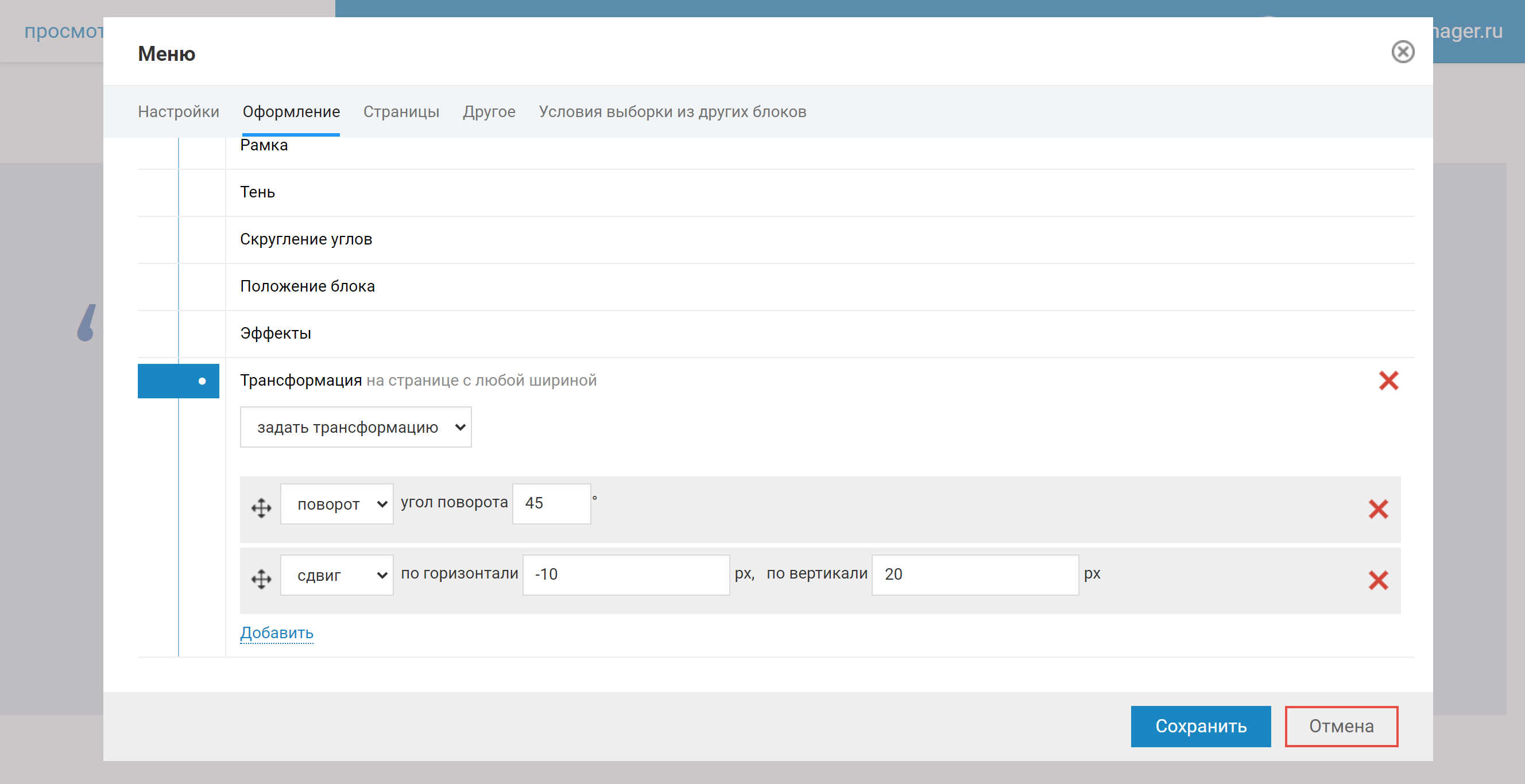
Task: Click the угол поворота input field
Action: (x=551, y=503)
